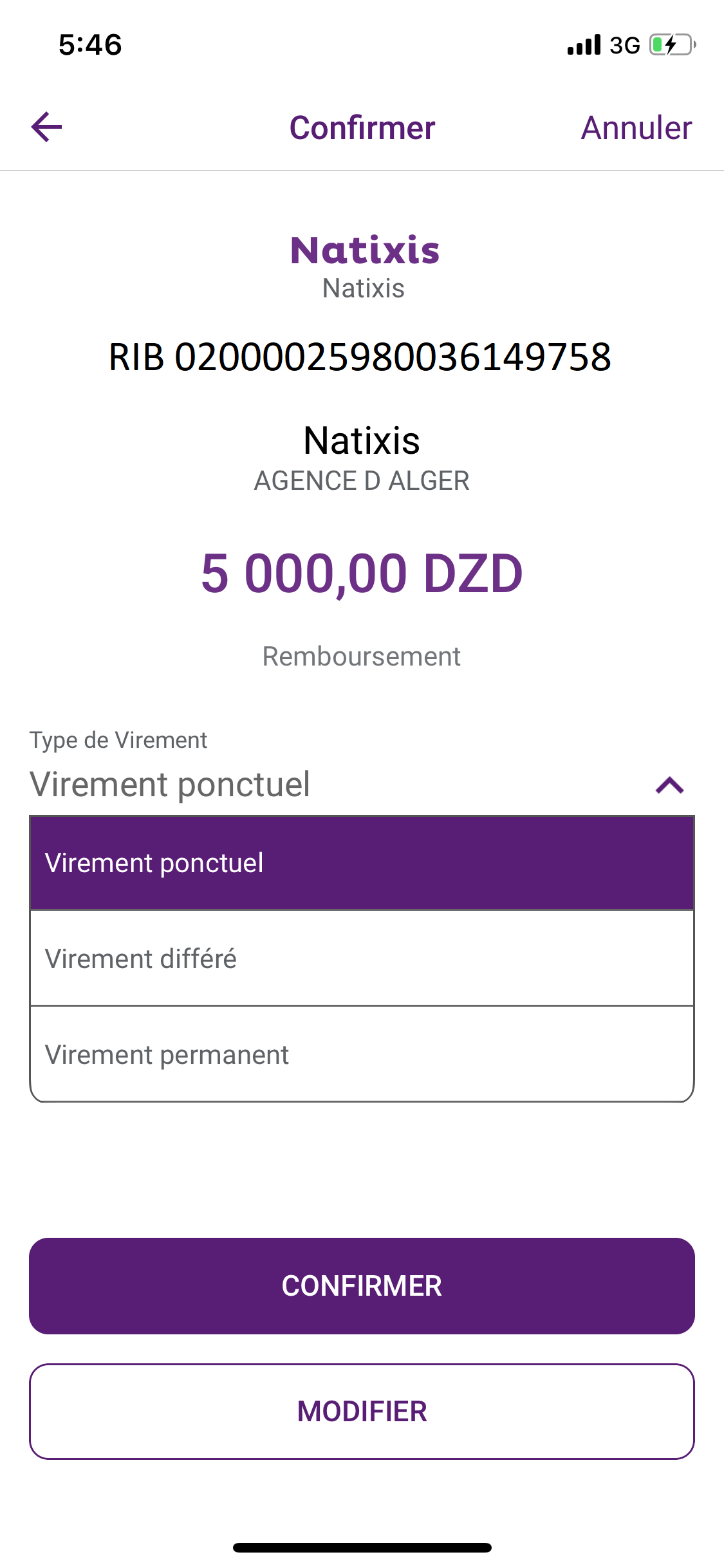724x1568 pixels.
Task: Tap the AGENCE D ALGER branch text
Action: coord(362,481)
